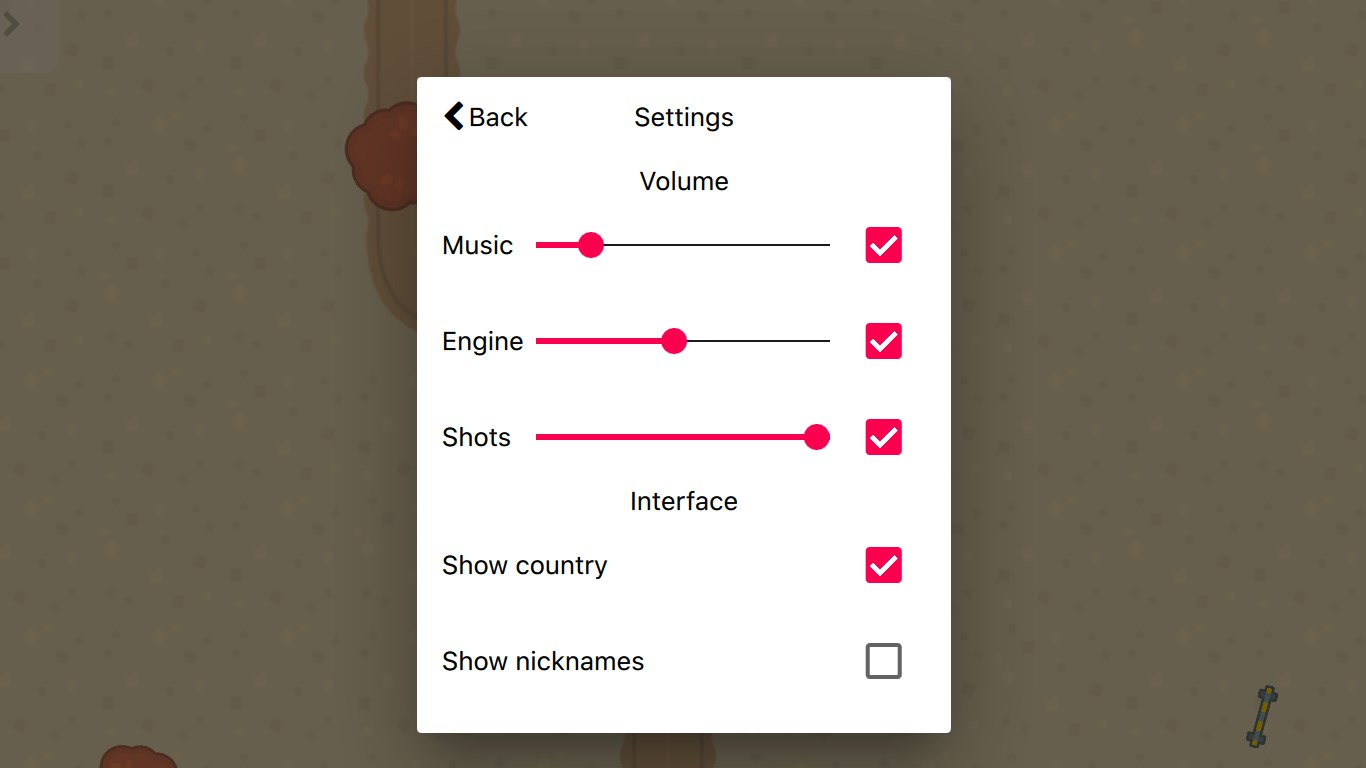The image size is (1366, 768).
Task: Click the Volume section heading
Action: click(684, 181)
